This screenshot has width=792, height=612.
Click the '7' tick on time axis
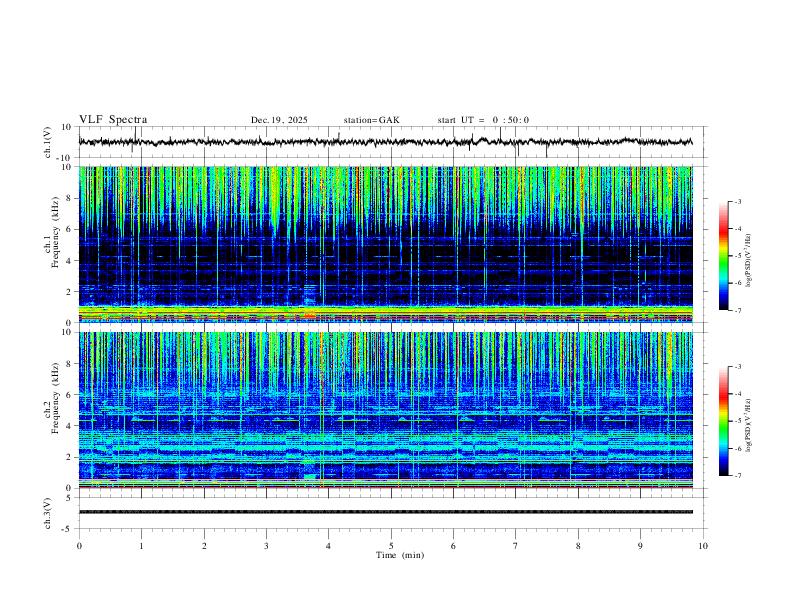[x=516, y=546]
